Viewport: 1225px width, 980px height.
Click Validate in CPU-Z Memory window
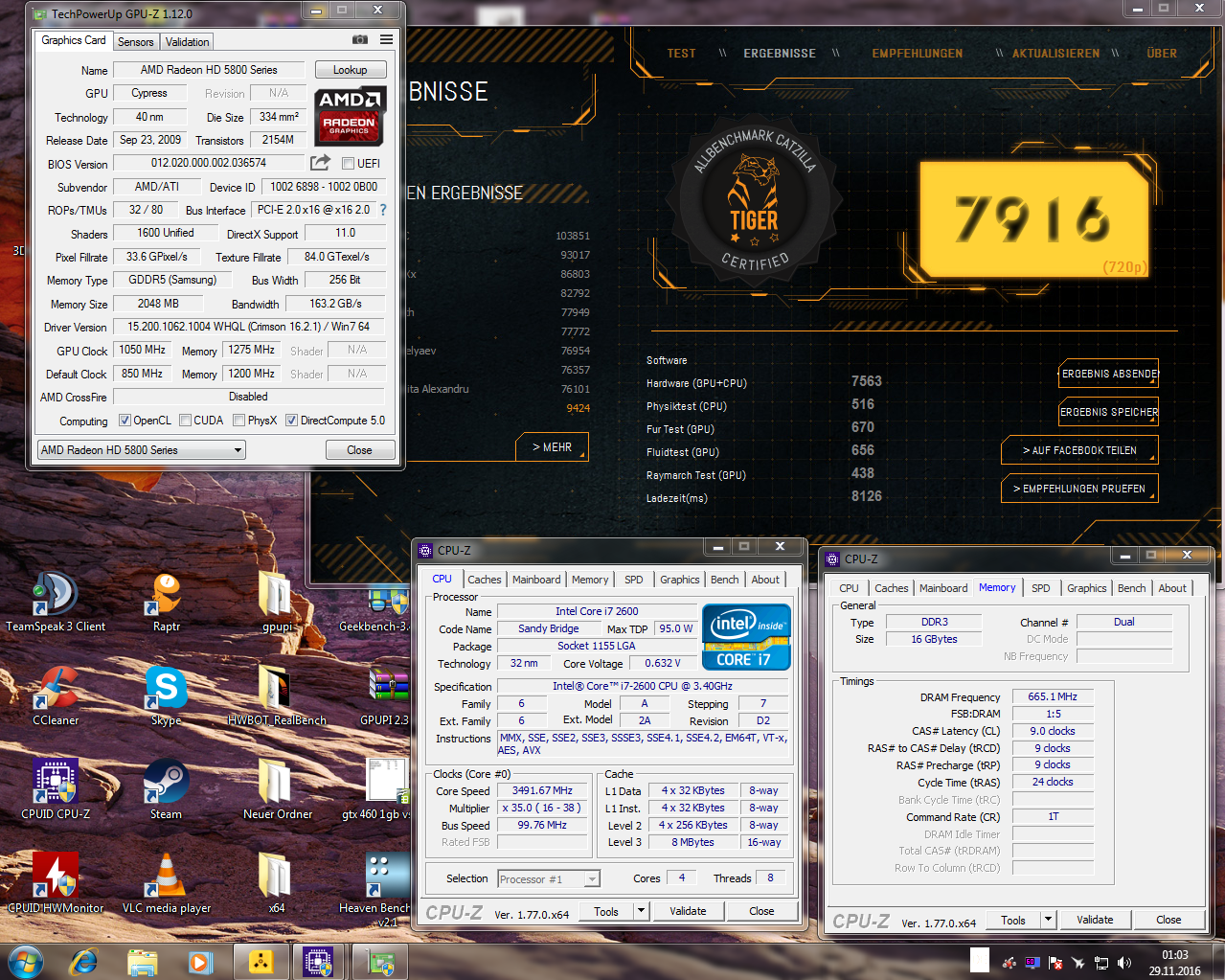coord(1095,920)
